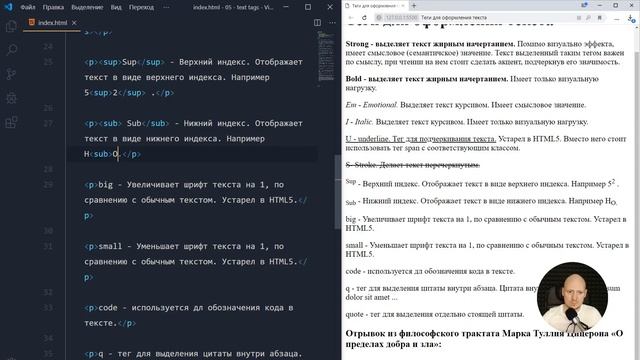Click the browser collapse bar icon near downloads
This screenshot has width=640, height=360.
click(617, 18)
